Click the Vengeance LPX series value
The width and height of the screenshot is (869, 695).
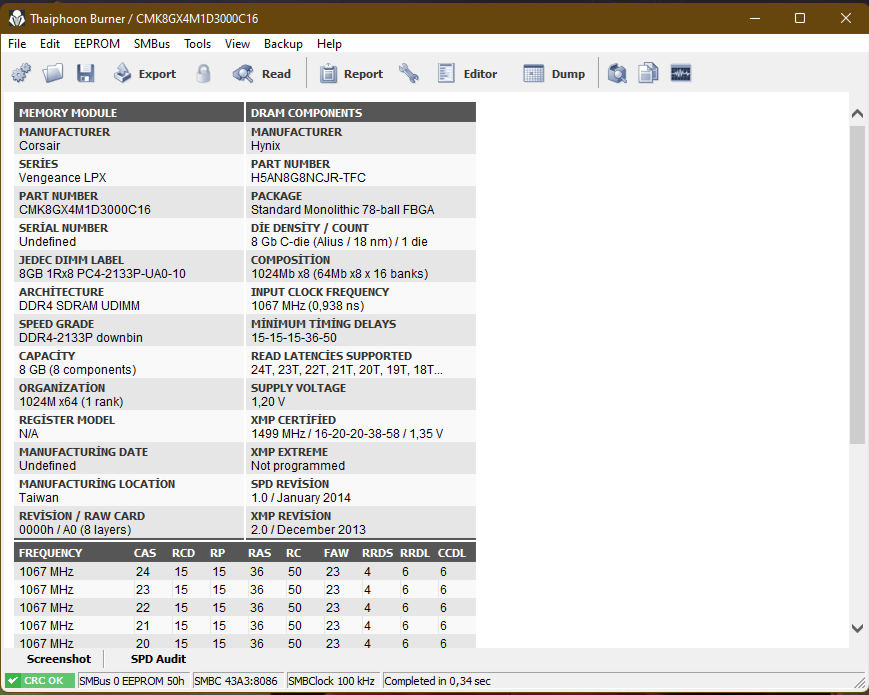click(63, 177)
